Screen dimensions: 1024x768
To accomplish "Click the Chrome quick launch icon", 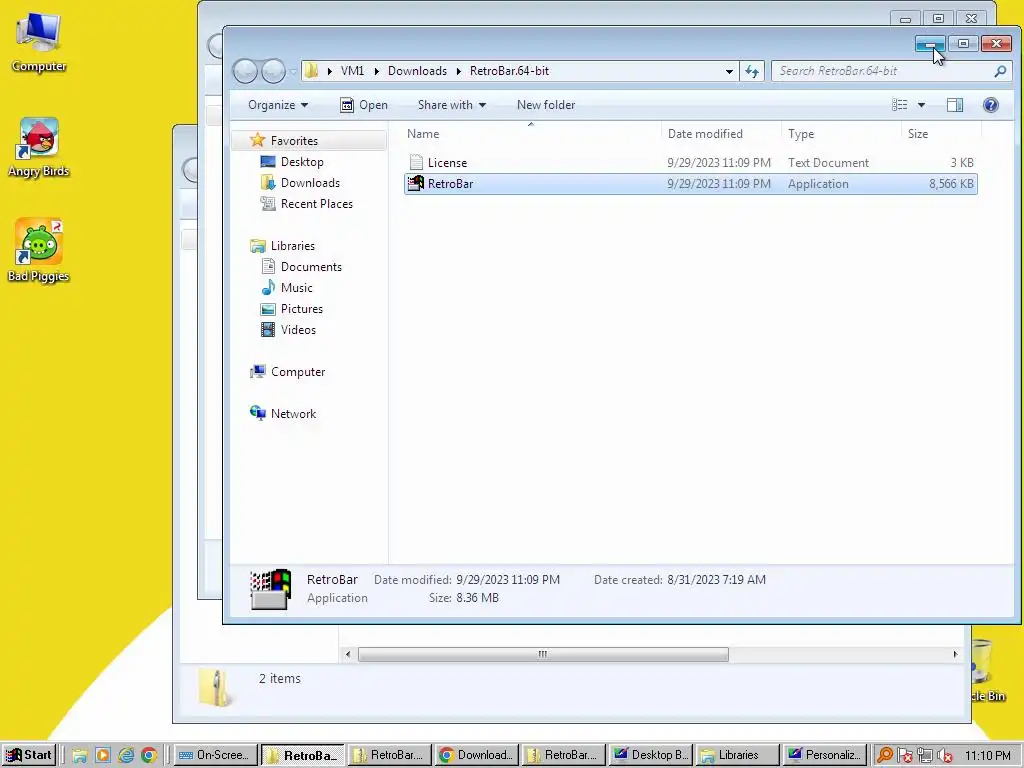I will click(149, 756).
